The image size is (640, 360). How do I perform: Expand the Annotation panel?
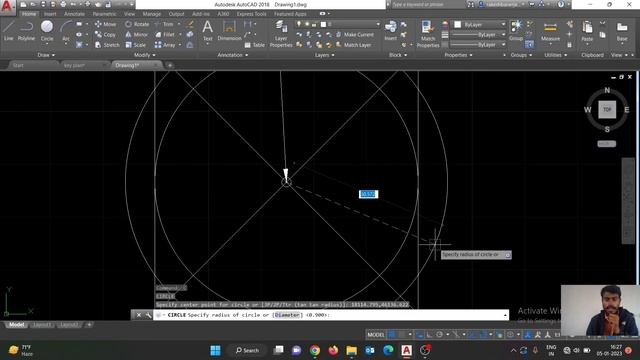coord(233,55)
